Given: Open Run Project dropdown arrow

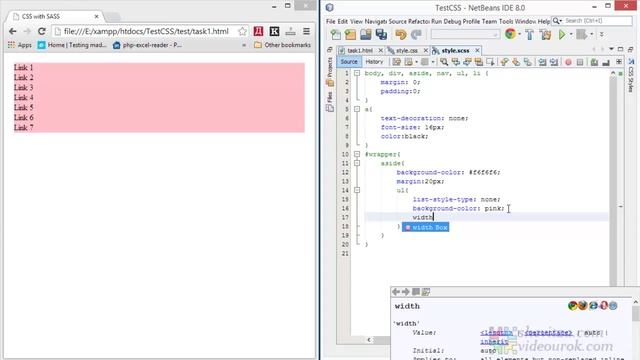Looking at the screenshot, I should [571, 35].
